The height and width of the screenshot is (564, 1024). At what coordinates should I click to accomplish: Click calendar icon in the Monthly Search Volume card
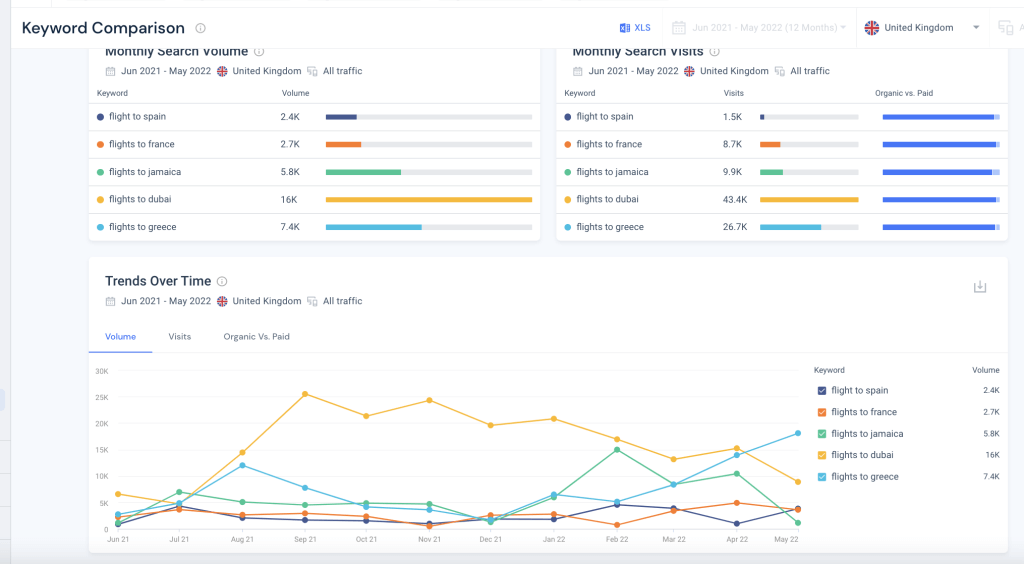click(110, 71)
